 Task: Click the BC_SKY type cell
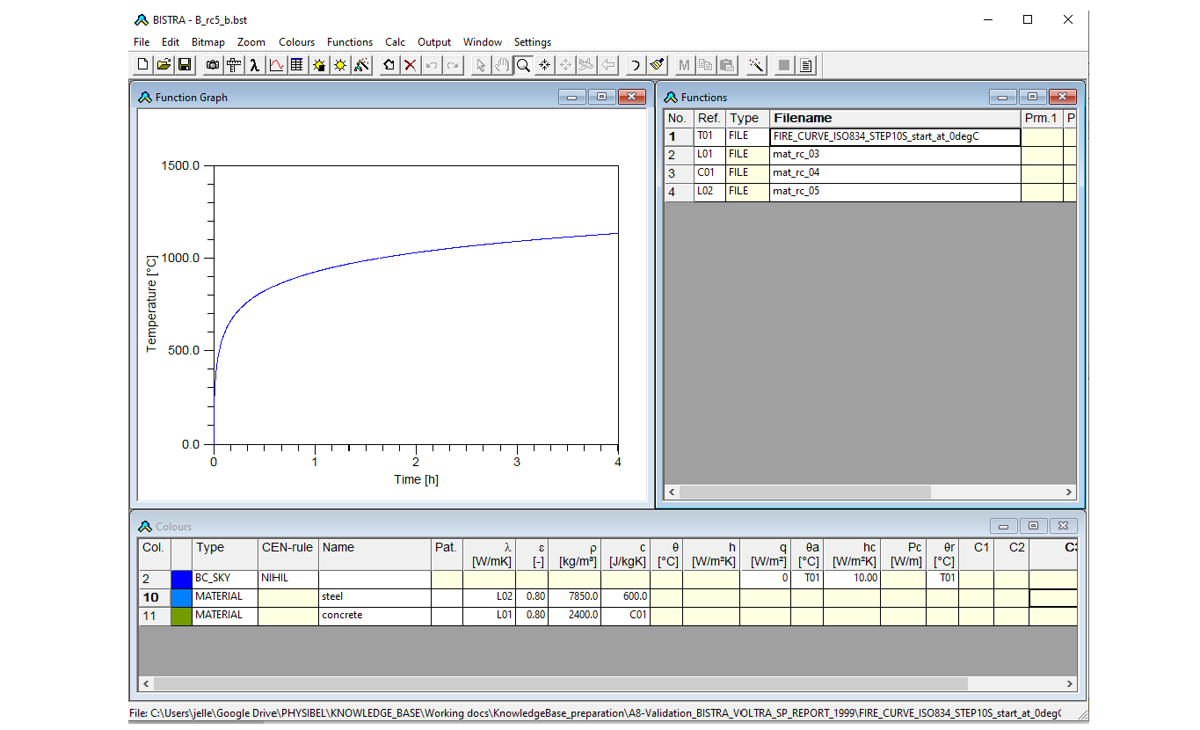pos(225,578)
